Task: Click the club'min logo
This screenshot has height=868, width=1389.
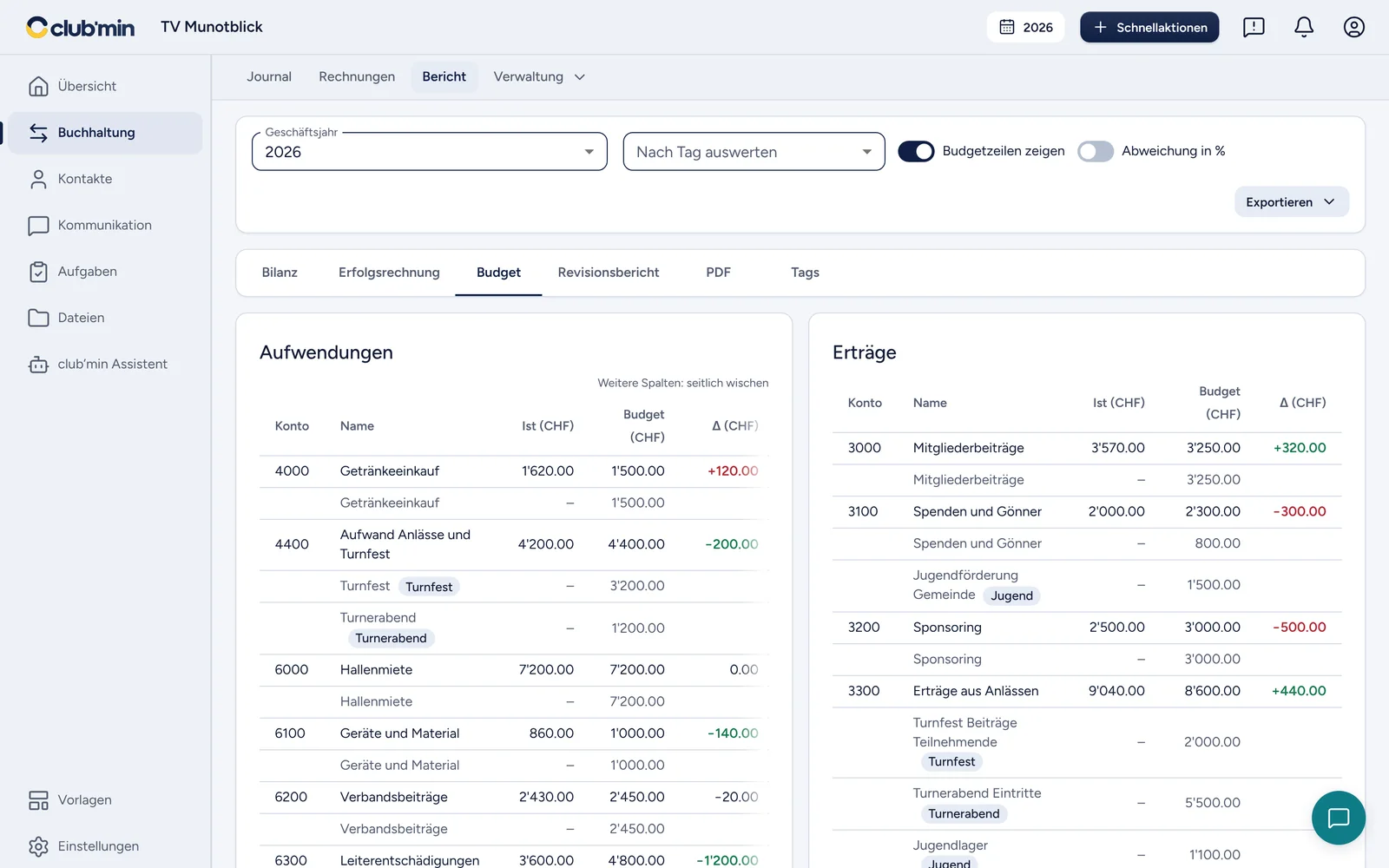Action: click(x=80, y=28)
